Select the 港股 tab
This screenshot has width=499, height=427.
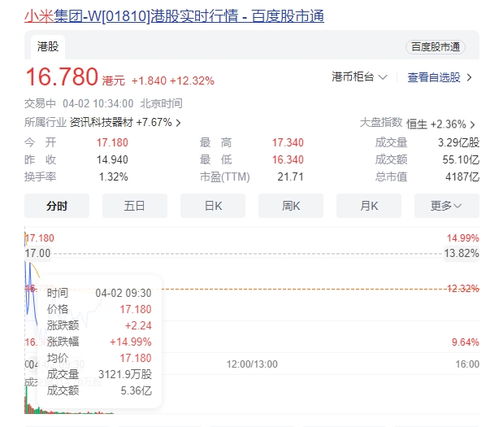tap(48, 47)
